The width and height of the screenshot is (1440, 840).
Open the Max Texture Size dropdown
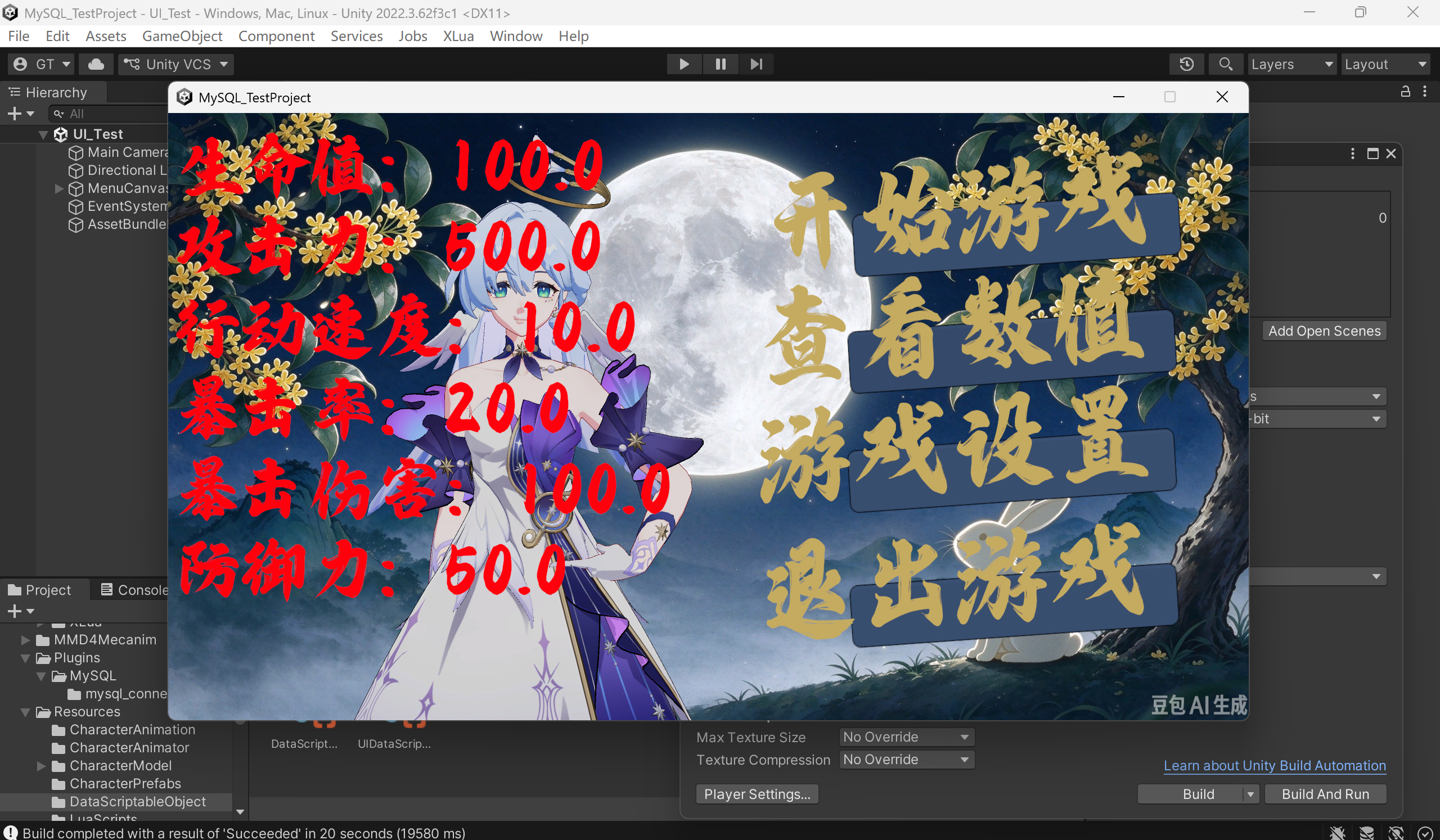[907, 737]
